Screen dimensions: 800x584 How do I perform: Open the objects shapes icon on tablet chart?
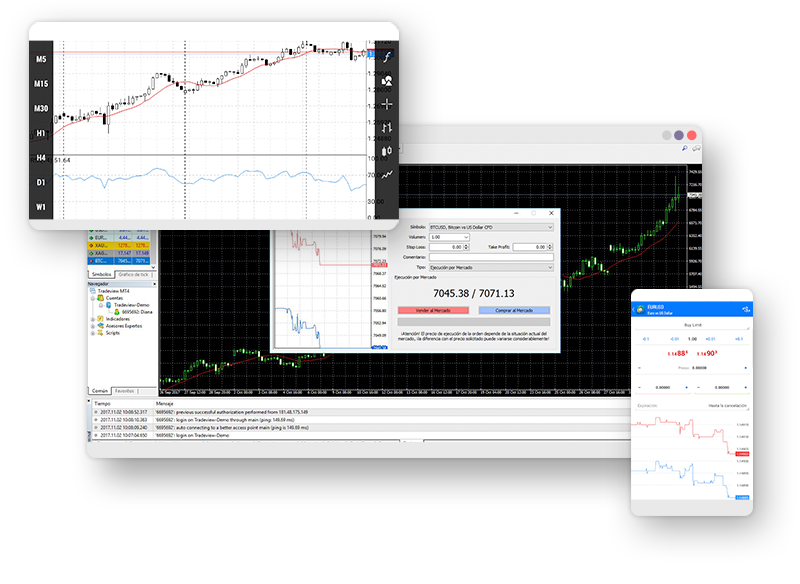[387, 81]
